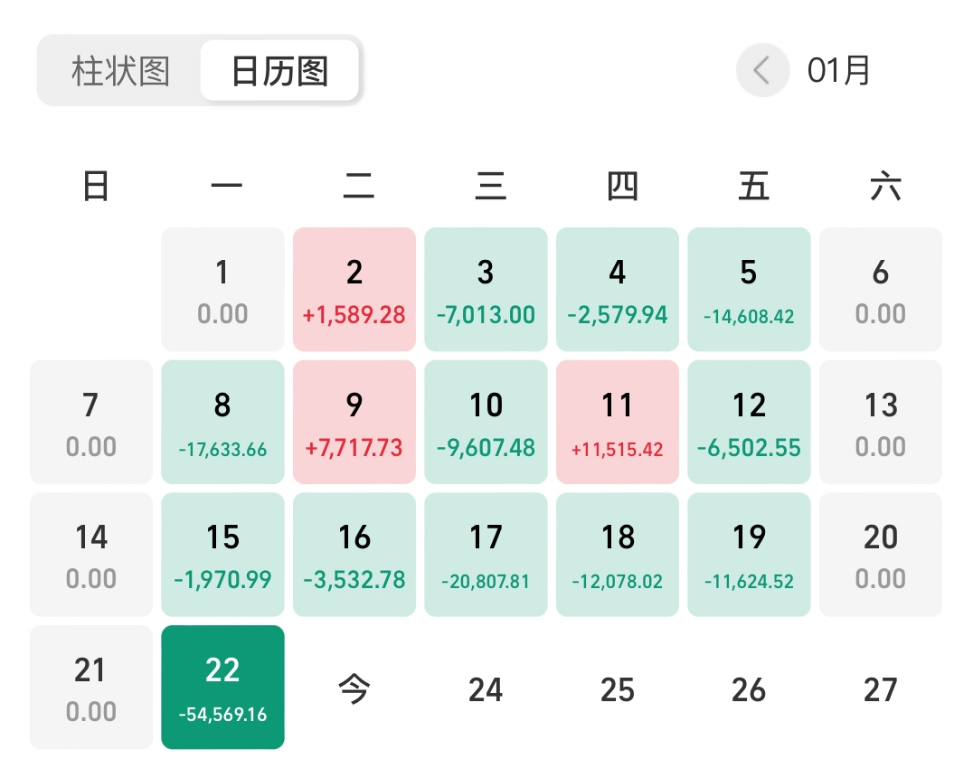Select day 7 calendar cell
970x771 pixels.
tap(91, 422)
